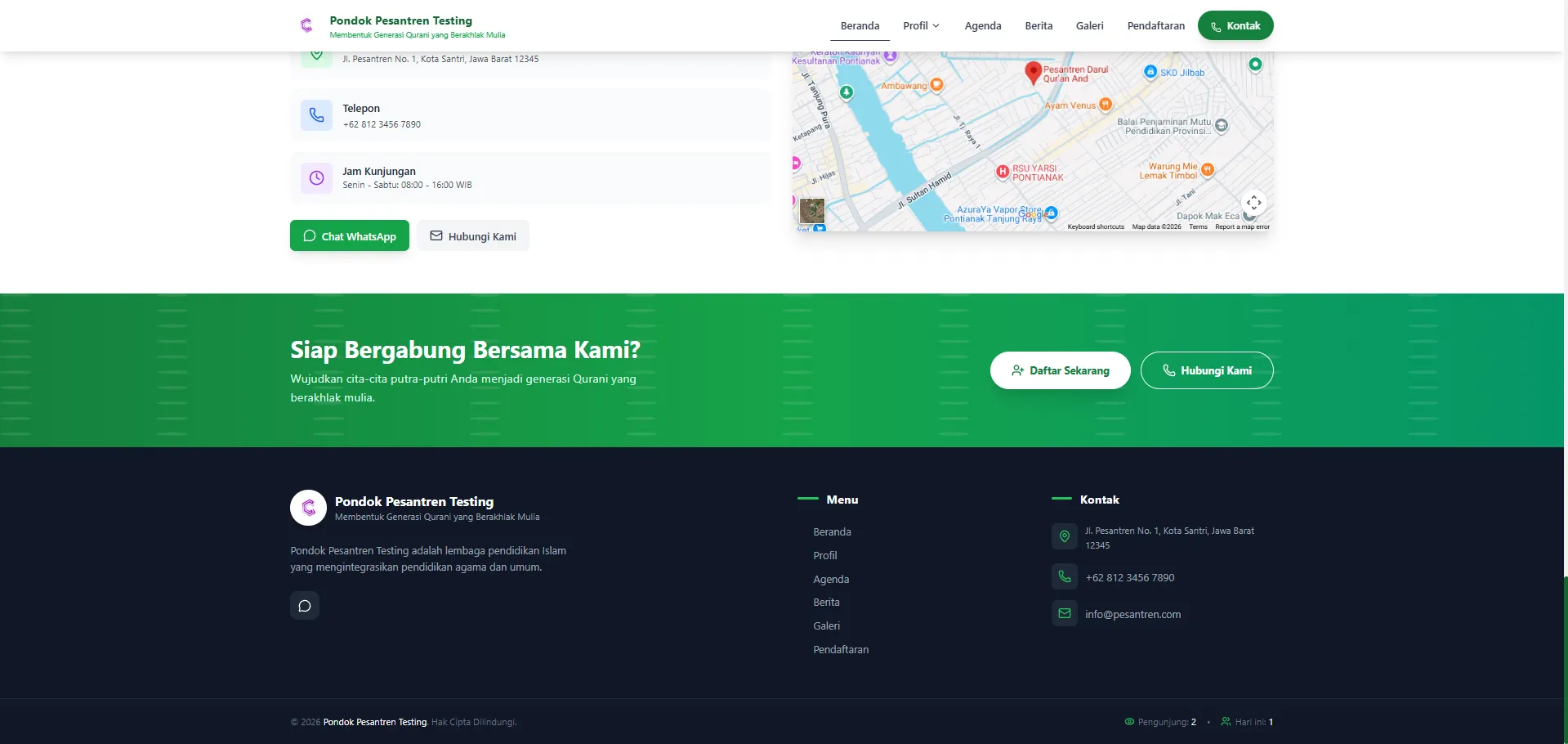Click the Pondok Pesantren logo in header
The image size is (1568, 744).
click(x=306, y=25)
